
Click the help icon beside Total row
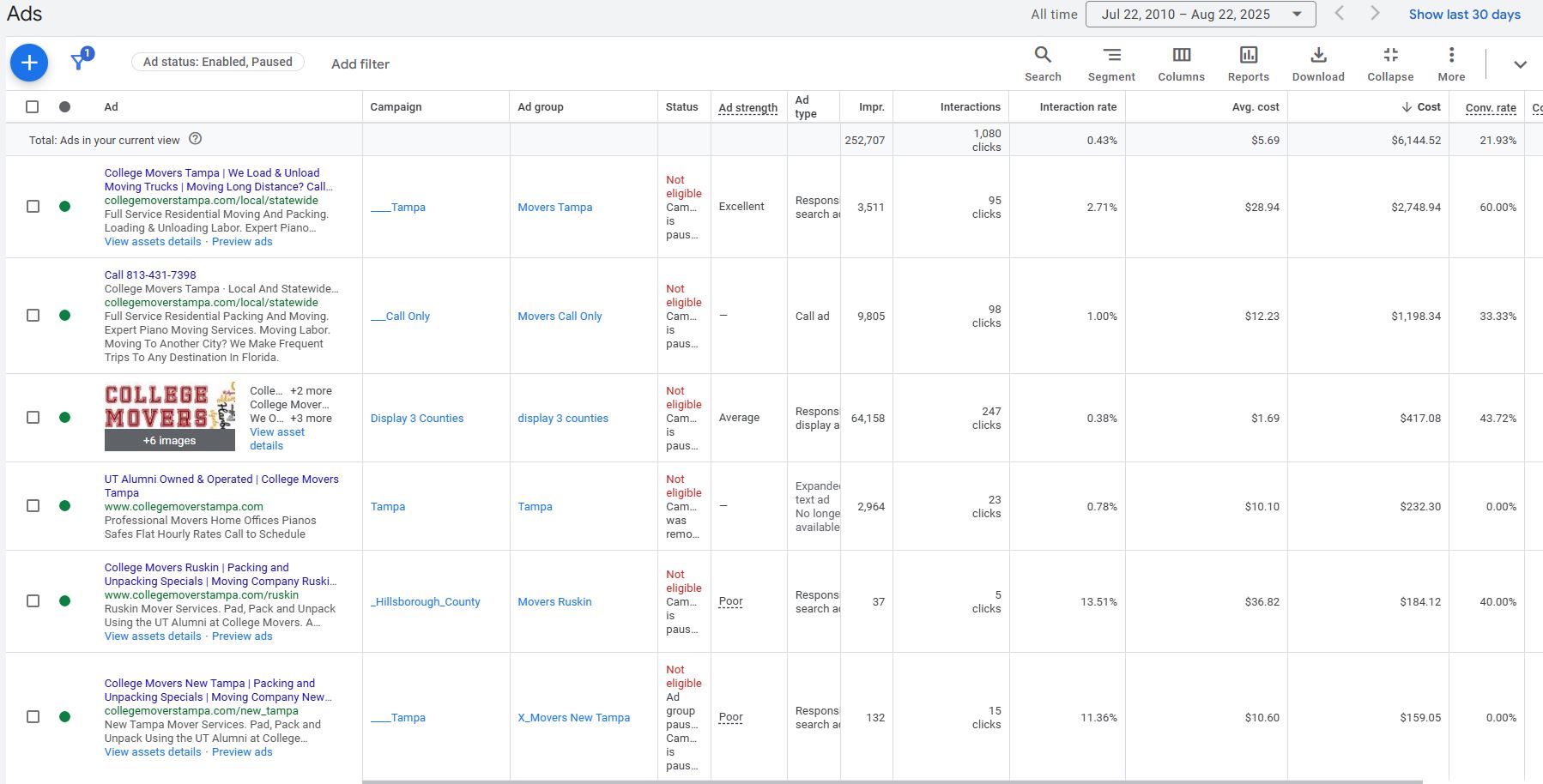point(195,139)
